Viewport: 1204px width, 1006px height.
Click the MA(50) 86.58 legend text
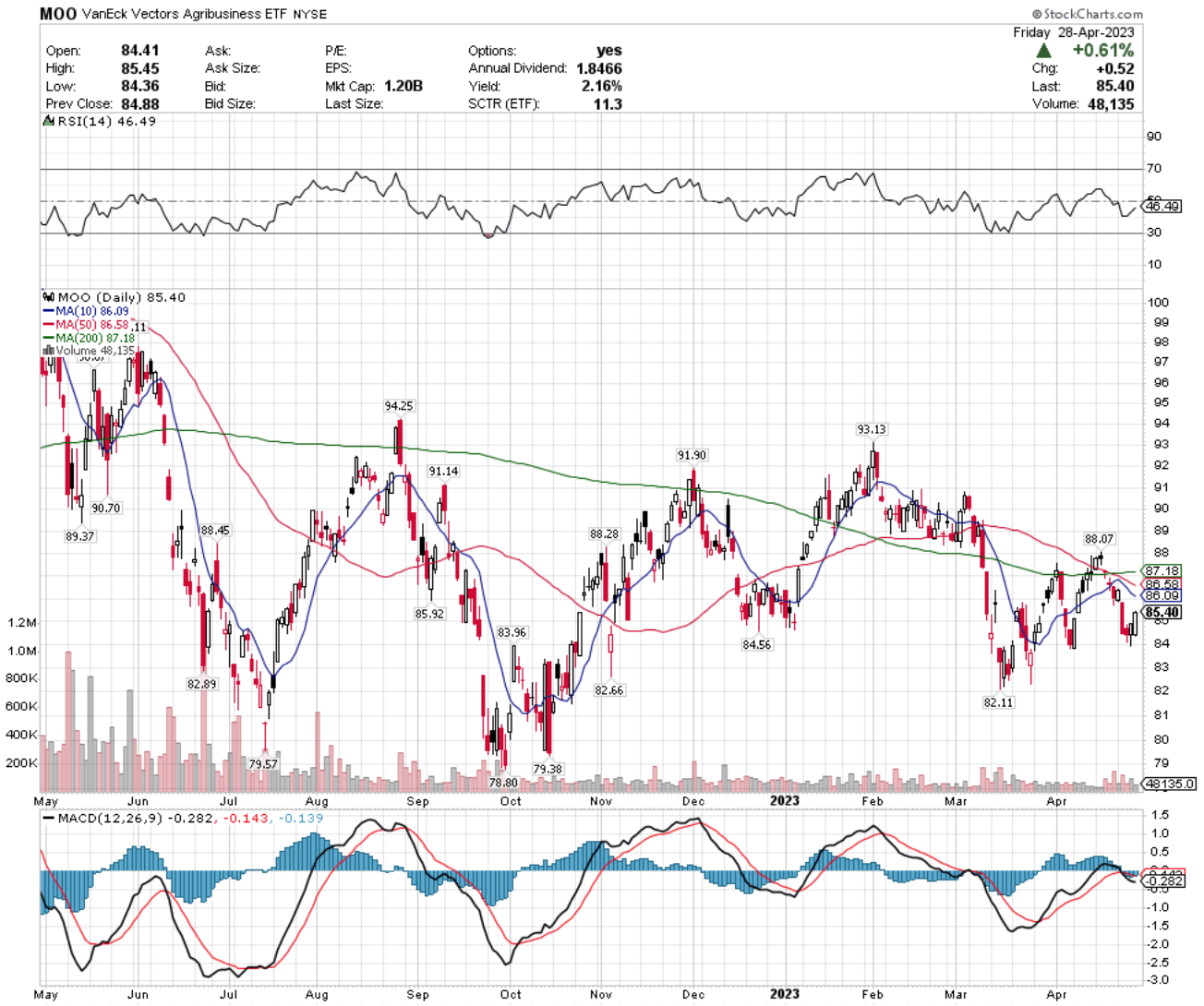click(x=92, y=325)
